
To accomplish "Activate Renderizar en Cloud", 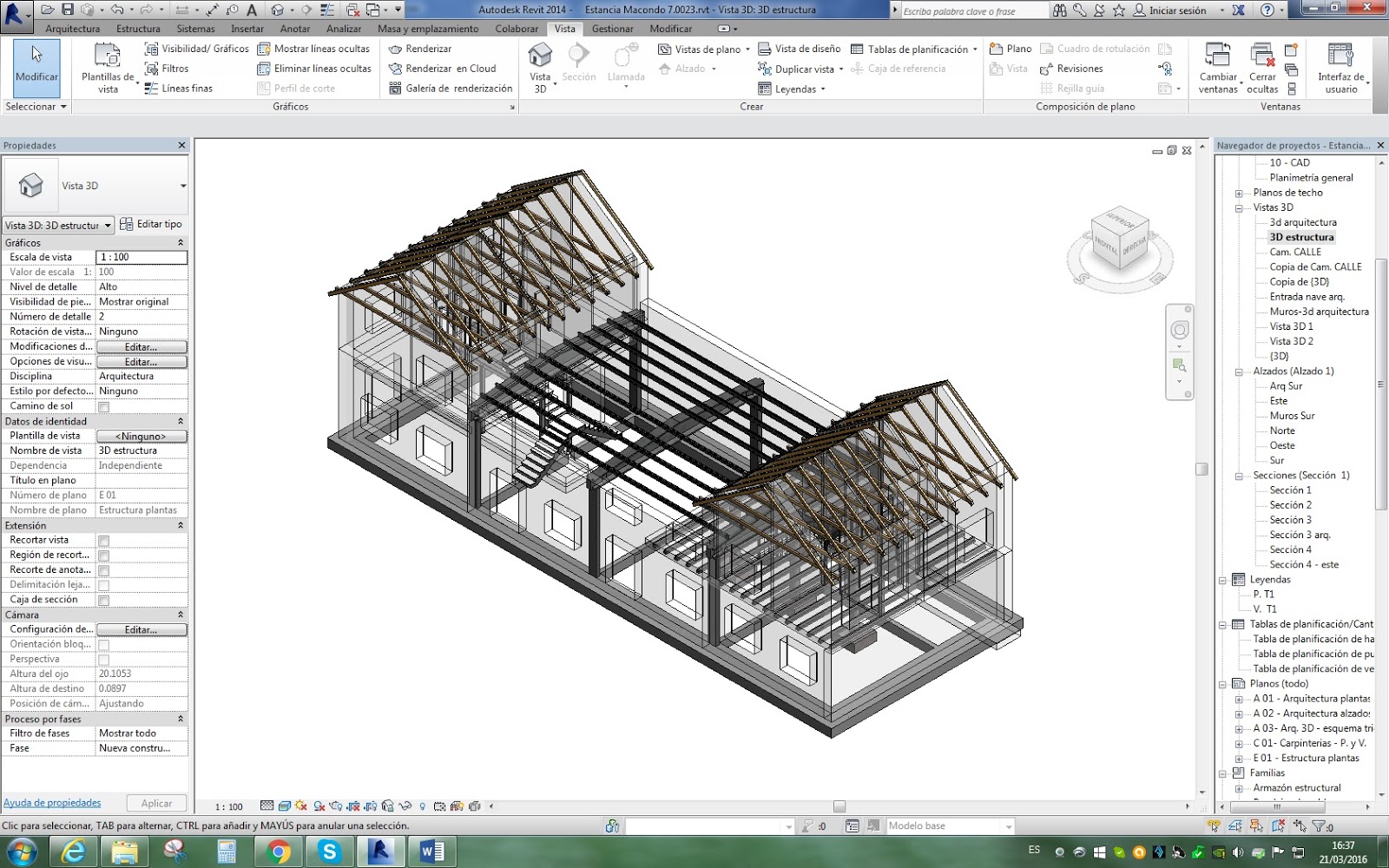I will tap(447, 69).
